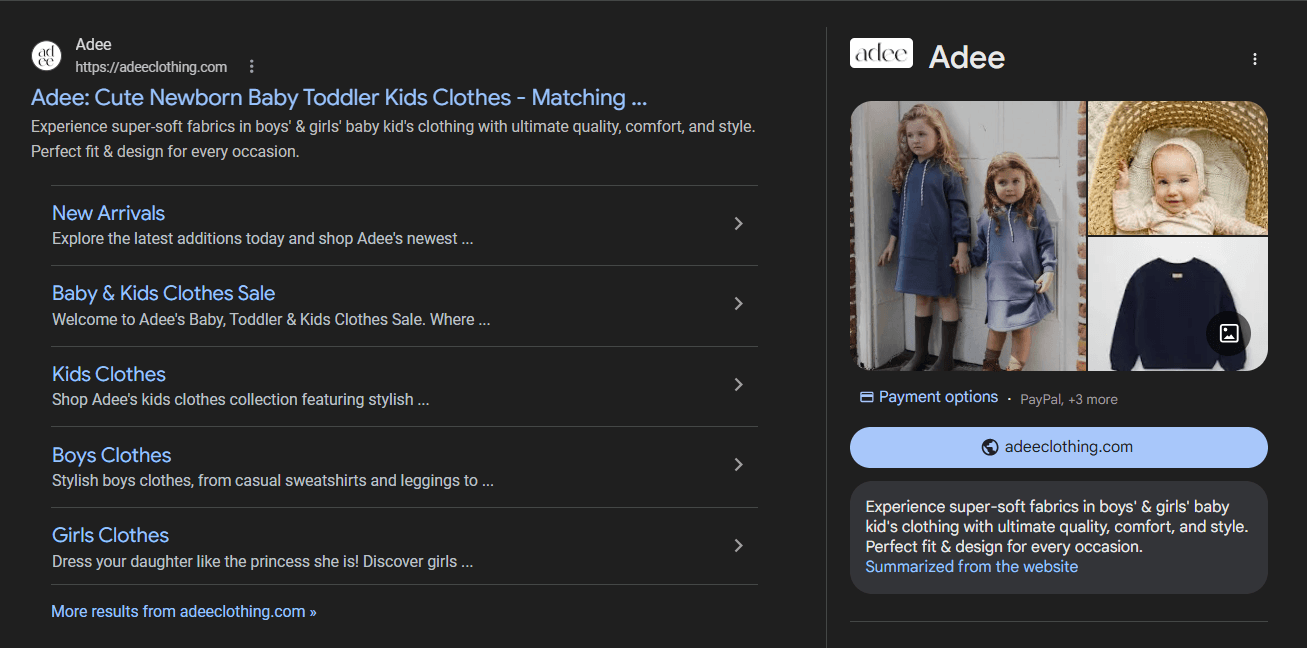This screenshot has width=1307, height=648.
Task: Open the Girls Clothes sitelink
Action: click(110, 535)
